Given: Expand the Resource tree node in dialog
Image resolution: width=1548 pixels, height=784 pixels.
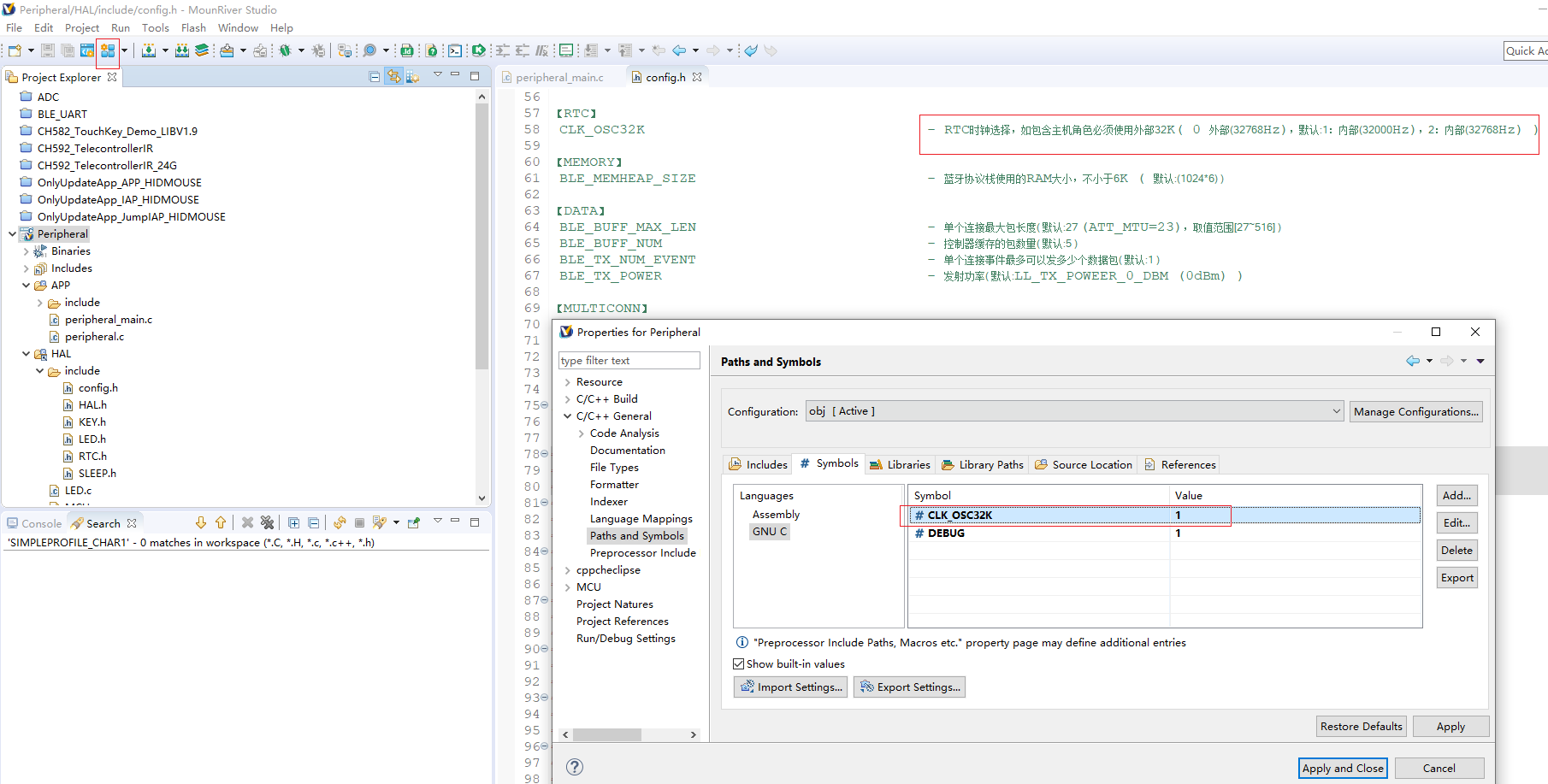Looking at the screenshot, I should click(x=567, y=382).
